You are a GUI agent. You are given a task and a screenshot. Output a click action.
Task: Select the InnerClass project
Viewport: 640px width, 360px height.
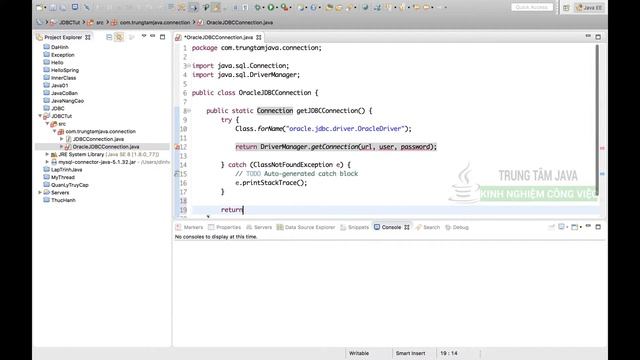[63, 78]
